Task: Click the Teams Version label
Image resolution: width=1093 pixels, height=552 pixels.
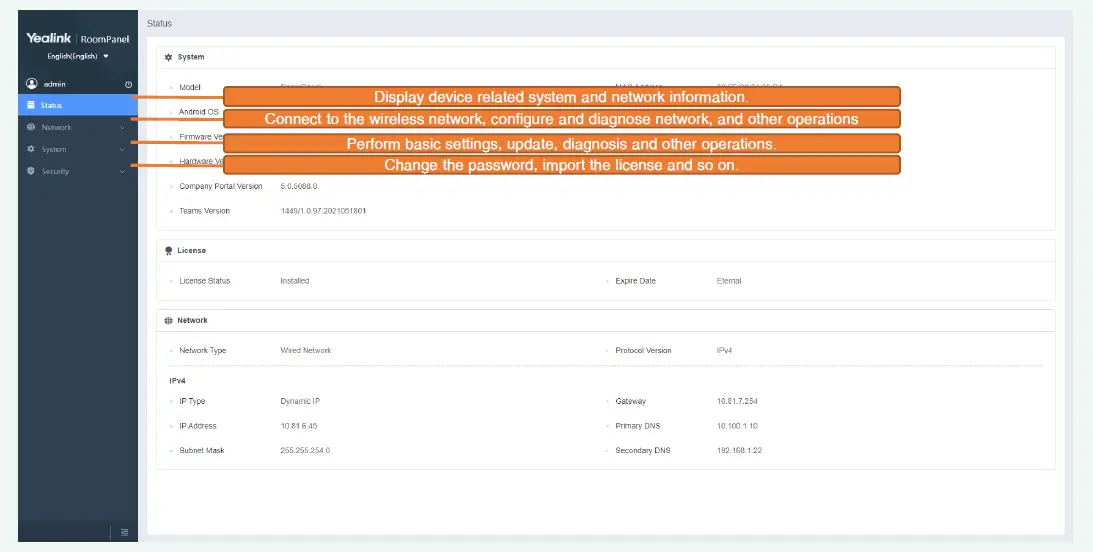Action: point(204,211)
